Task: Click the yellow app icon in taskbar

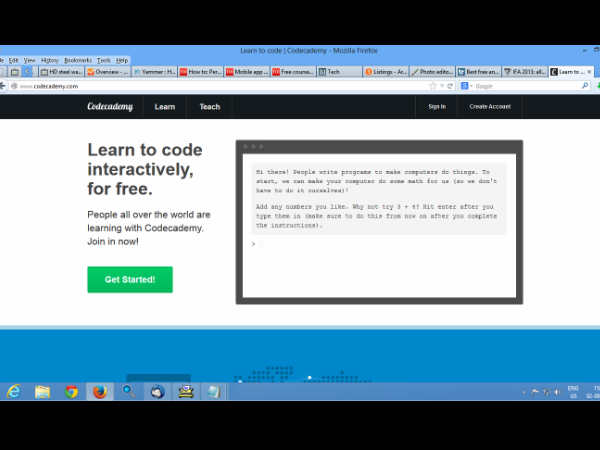Action: click(x=186, y=391)
